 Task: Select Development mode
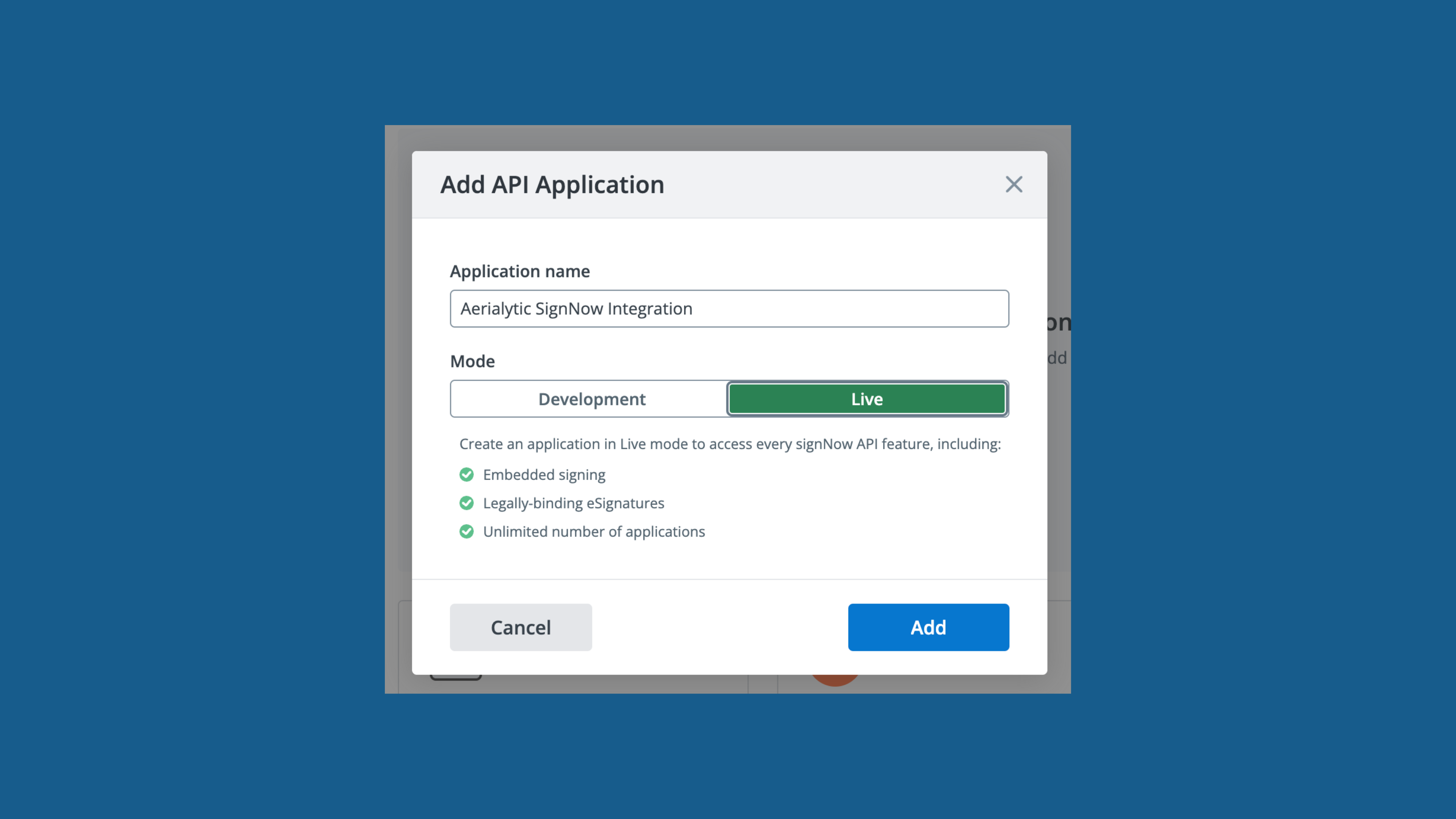point(591,399)
